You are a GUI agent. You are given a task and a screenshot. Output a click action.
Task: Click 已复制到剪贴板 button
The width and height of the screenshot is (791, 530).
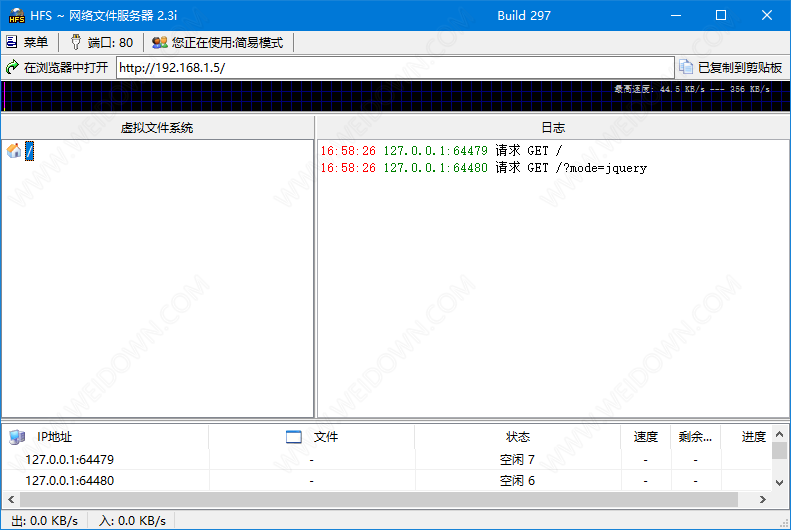(730, 67)
